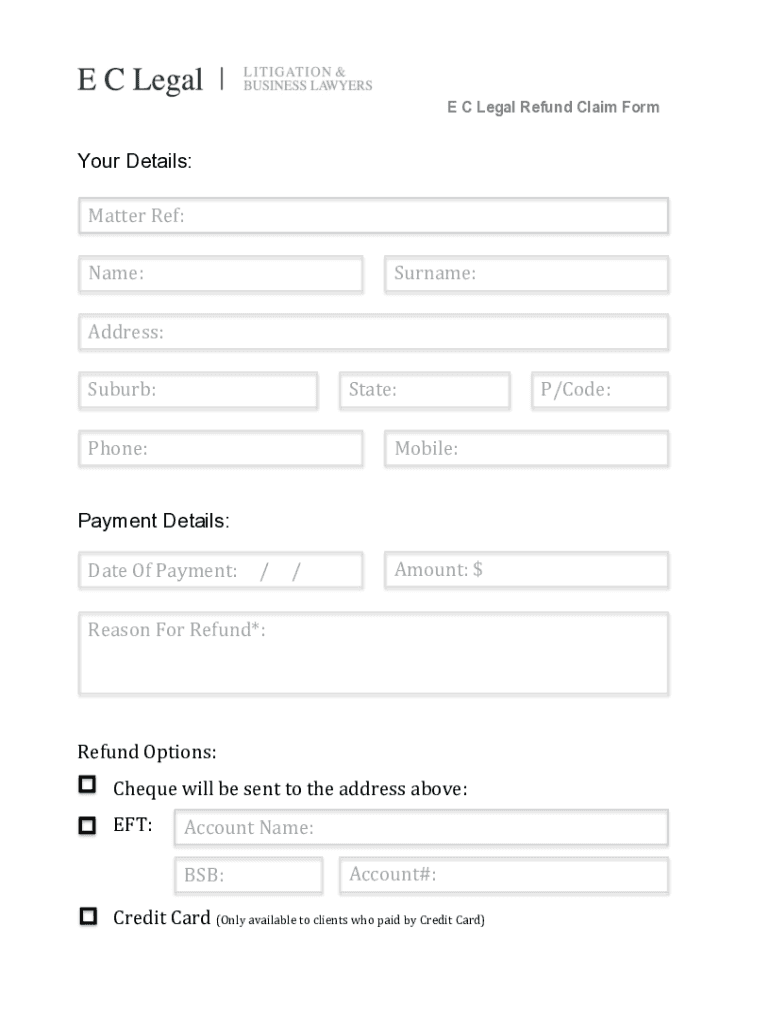Click the Matter Ref input field
The width and height of the screenshot is (770, 1024).
373,216
